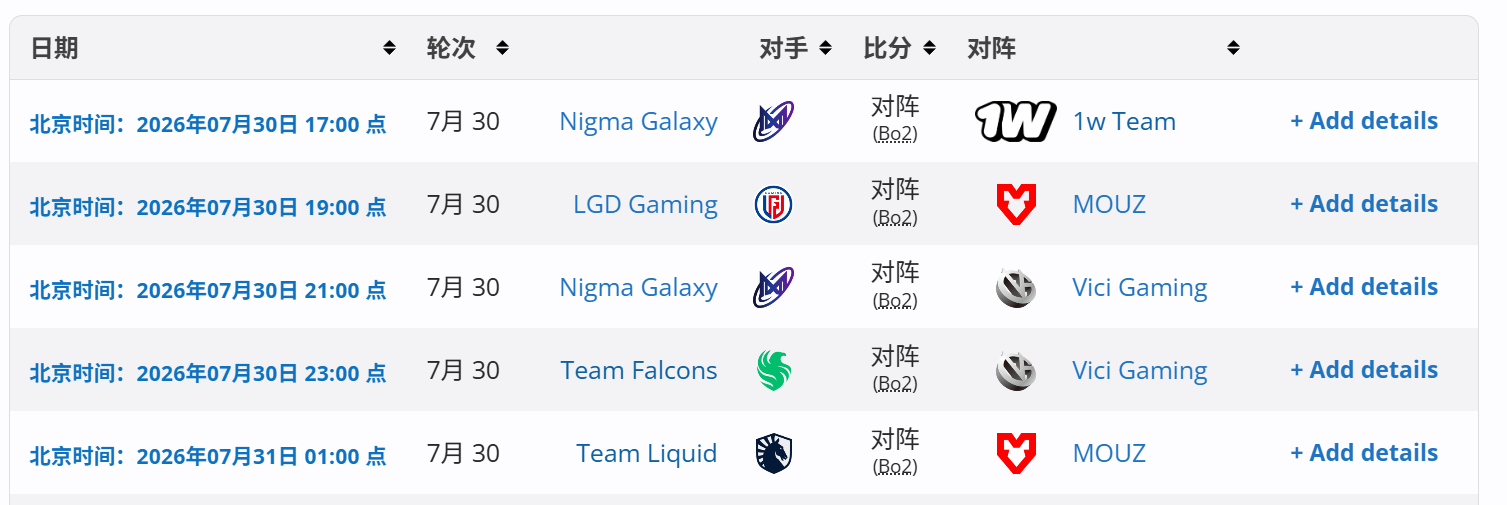Click Bo2 label in the Team Liquid row
This screenshot has height=505, width=1507.
[x=895, y=466]
